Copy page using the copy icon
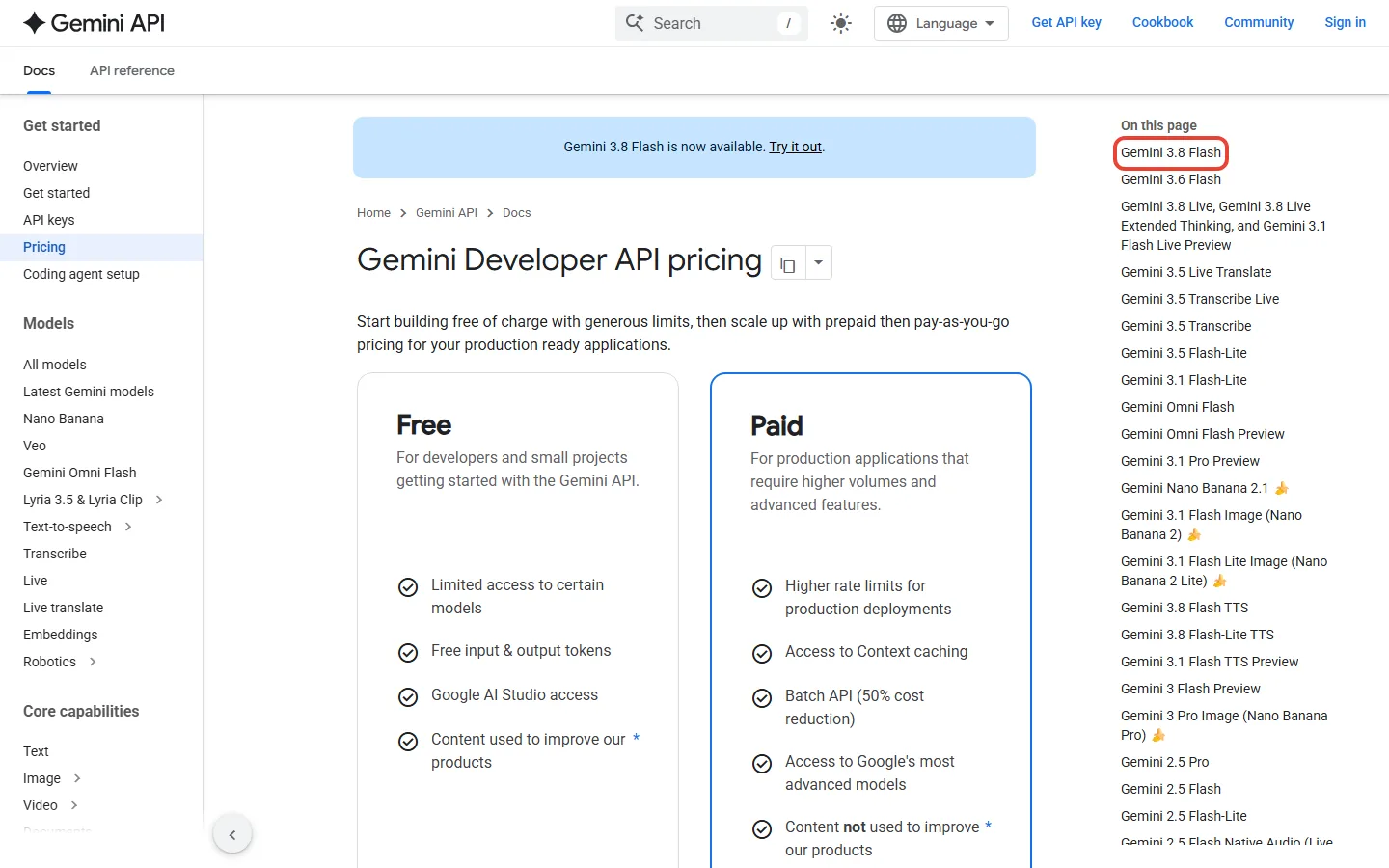Image resolution: width=1389 pixels, height=868 pixels. pos(788,262)
